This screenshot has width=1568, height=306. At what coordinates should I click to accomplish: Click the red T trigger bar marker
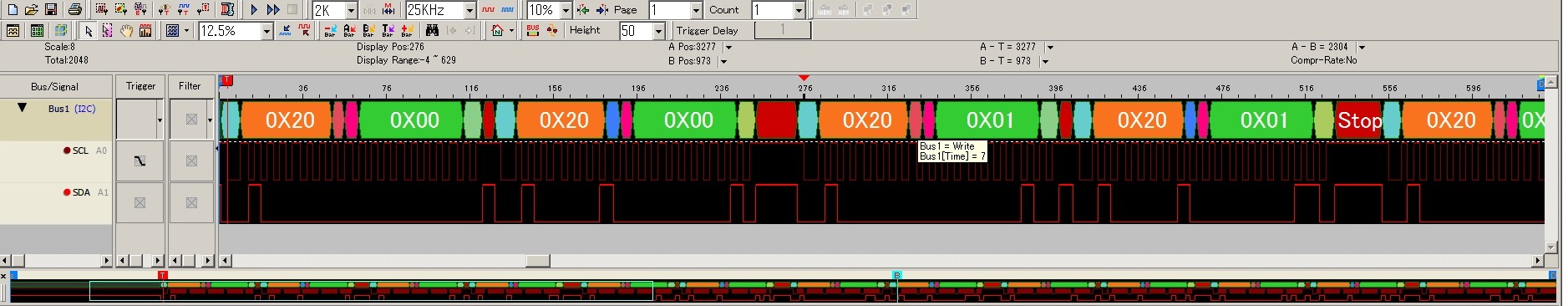tap(226, 81)
